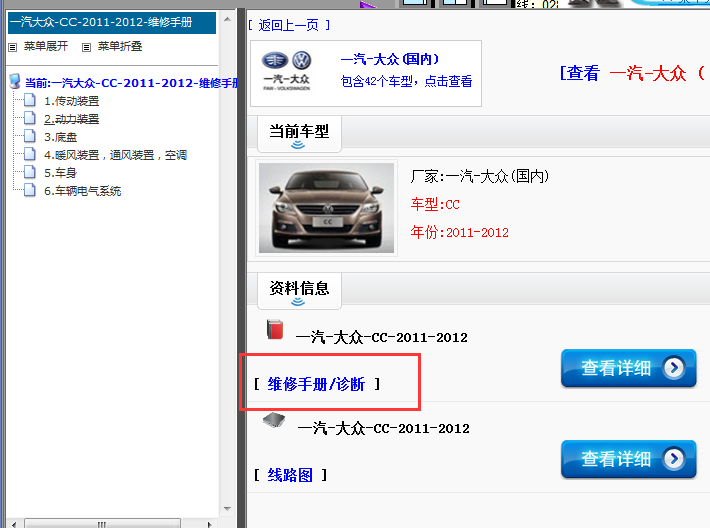Open 5.车身 tree entry
710x528 pixels.
pyautogui.click(x=61, y=173)
